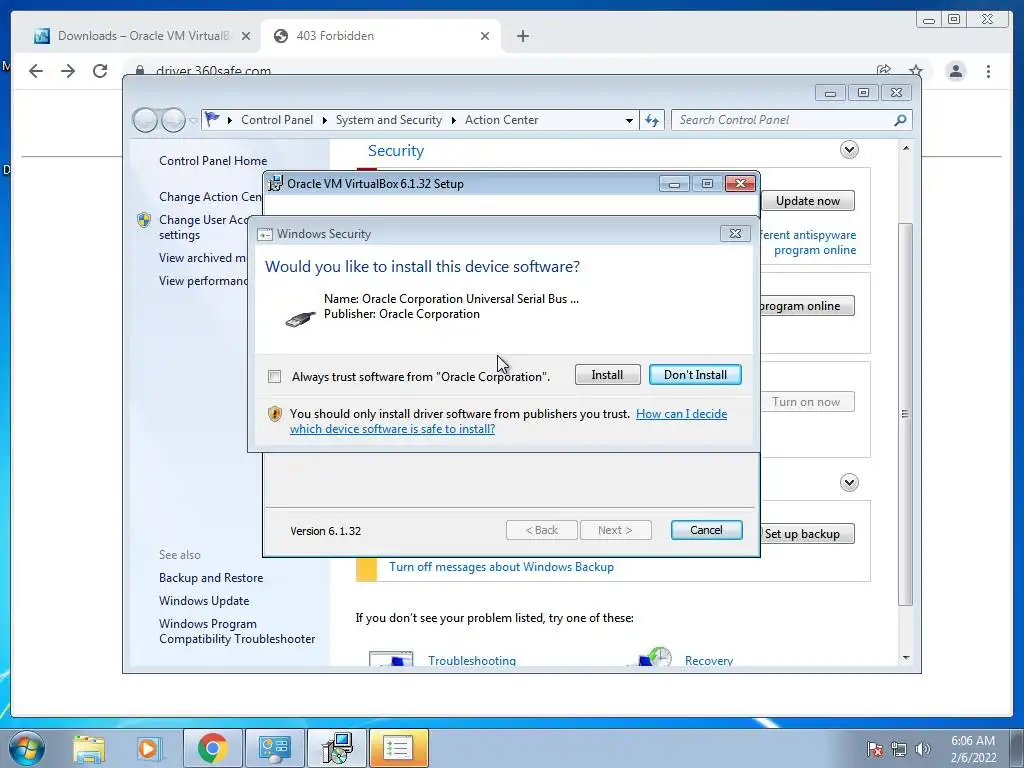Open Windows Media Player from taskbar

click(x=148, y=748)
